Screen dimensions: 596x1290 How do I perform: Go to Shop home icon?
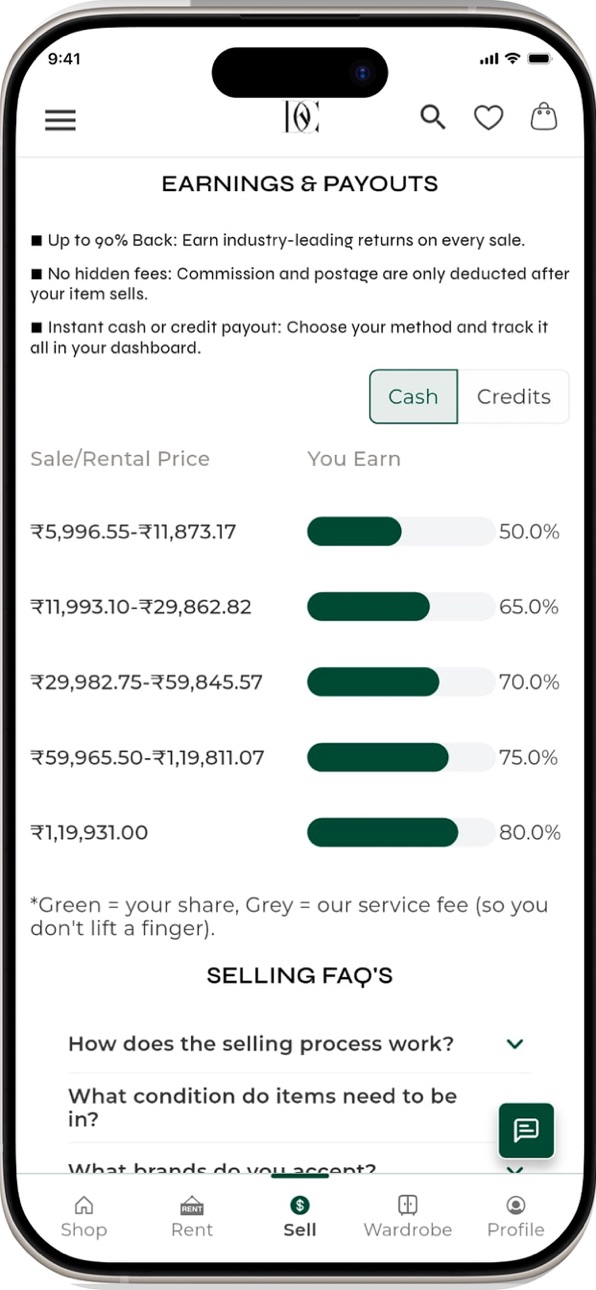click(x=84, y=1216)
